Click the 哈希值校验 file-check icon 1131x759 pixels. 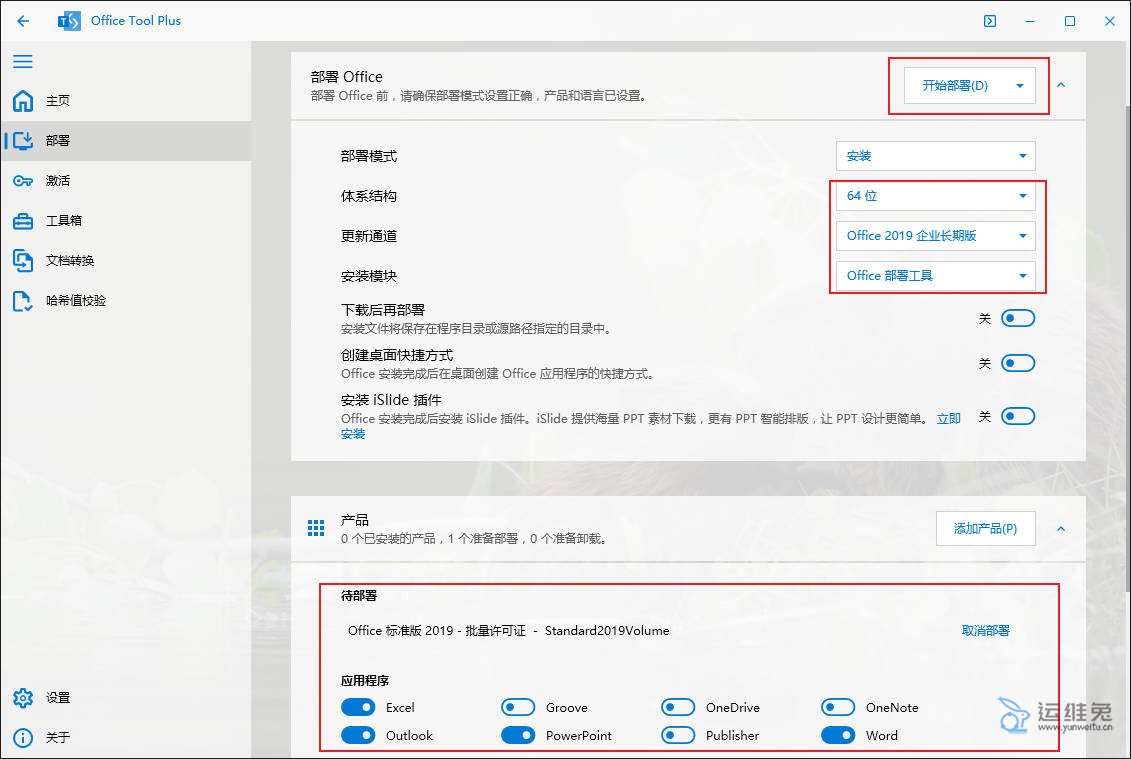coord(22,301)
